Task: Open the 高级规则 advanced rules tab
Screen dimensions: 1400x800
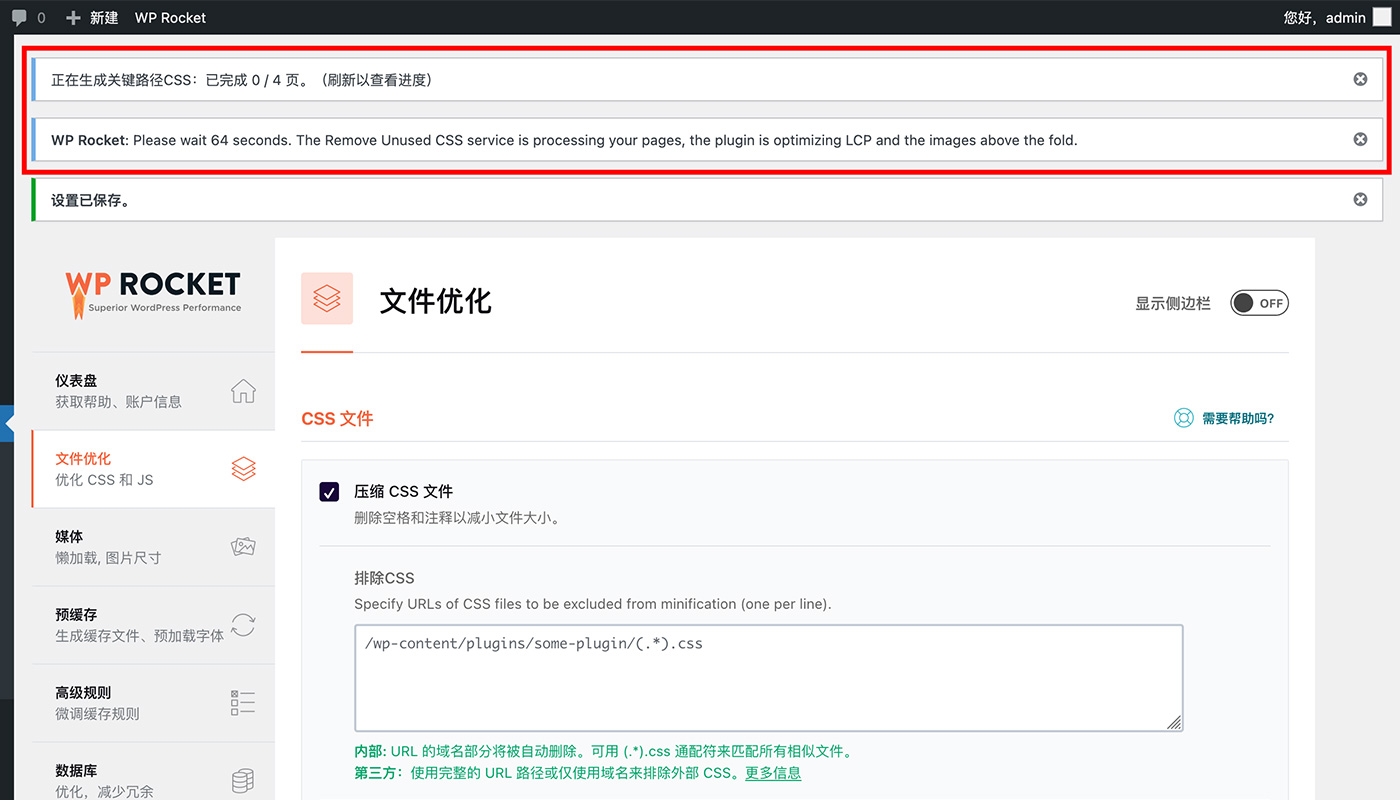Action: pyautogui.click(x=153, y=703)
